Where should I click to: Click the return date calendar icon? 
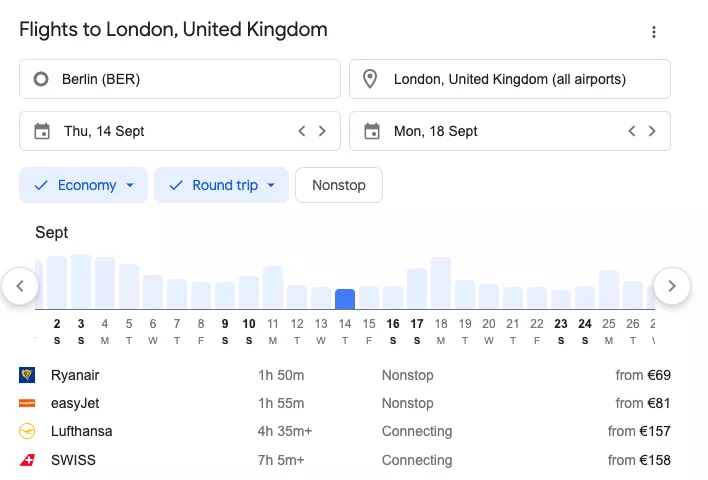[372, 131]
